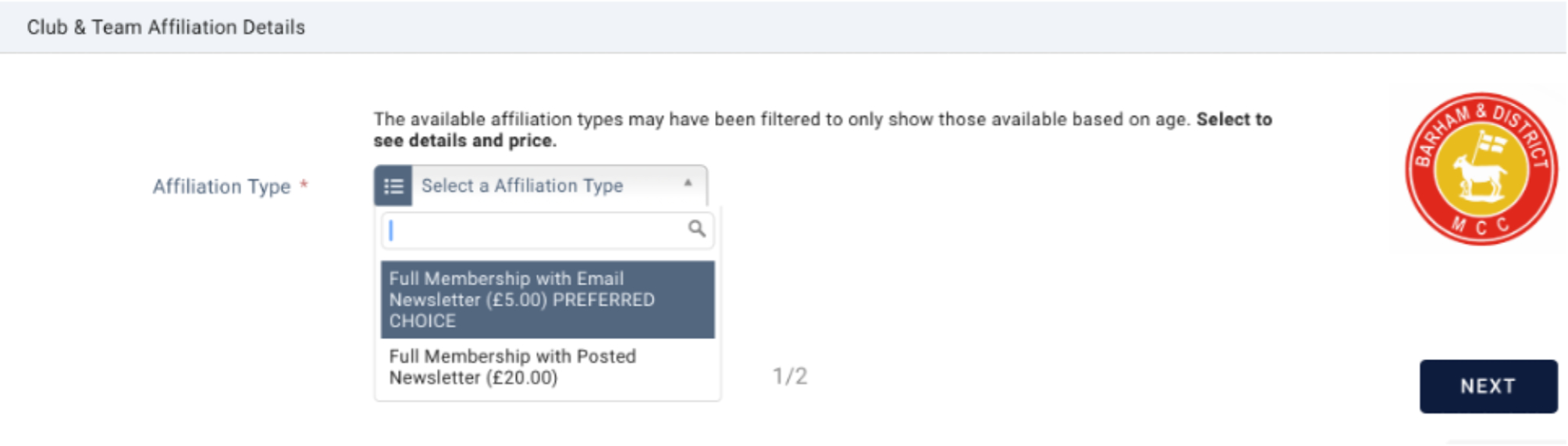Click the list icon beside Affiliation Type dropdown

[393, 186]
